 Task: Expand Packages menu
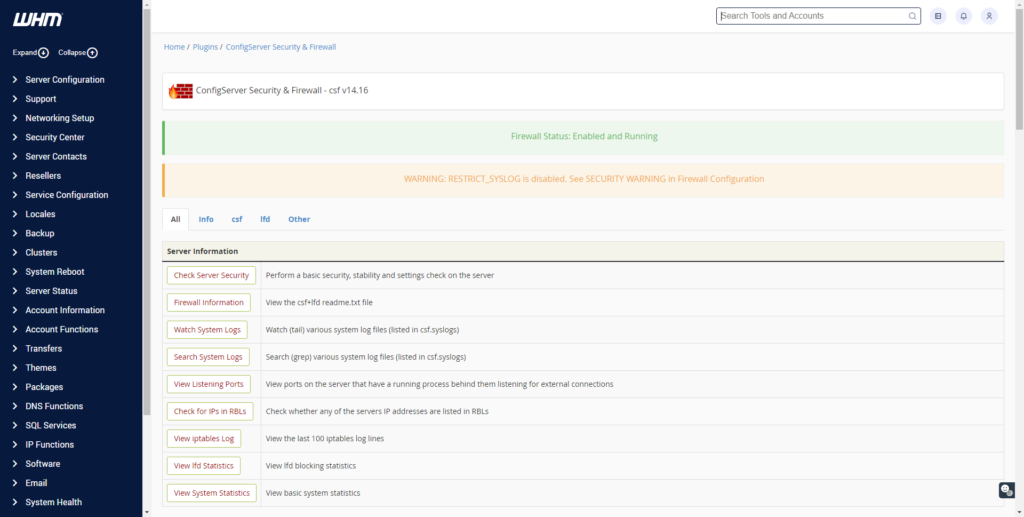coord(44,386)
